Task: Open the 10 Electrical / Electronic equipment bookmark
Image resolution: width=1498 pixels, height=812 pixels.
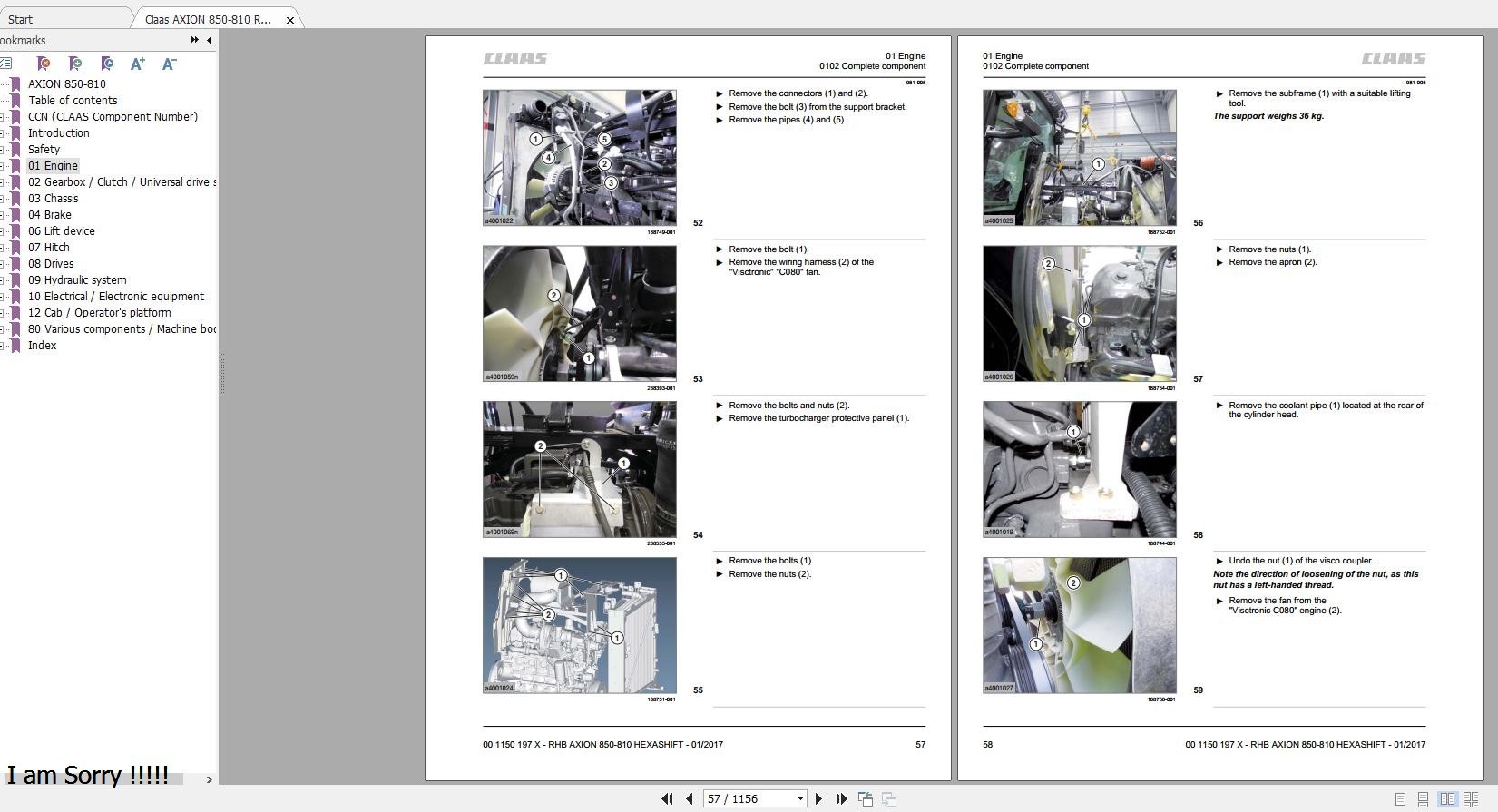Action: coord(116,296)
